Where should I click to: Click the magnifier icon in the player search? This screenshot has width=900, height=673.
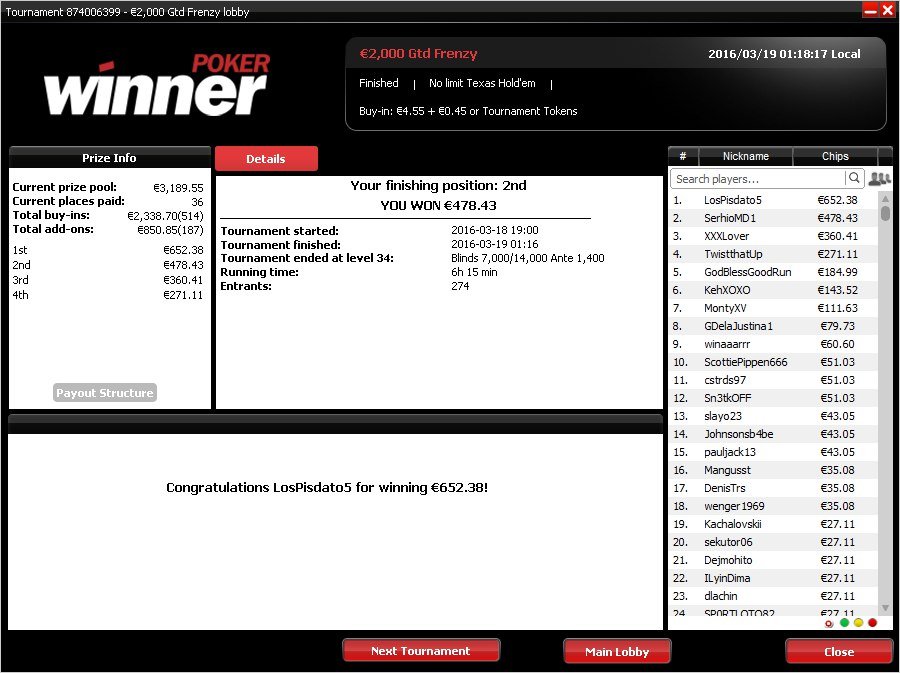pos(854,178)
